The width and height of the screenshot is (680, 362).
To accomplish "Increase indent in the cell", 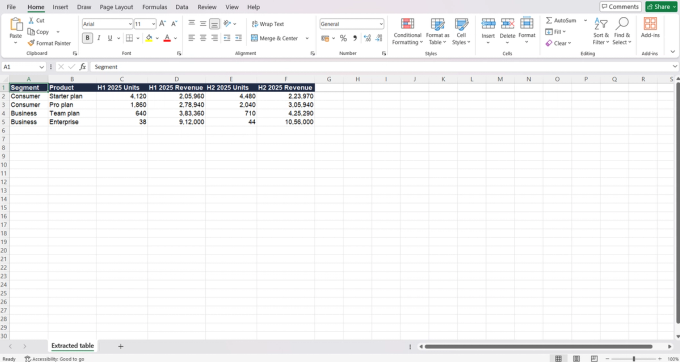I will tap(238, 38).
